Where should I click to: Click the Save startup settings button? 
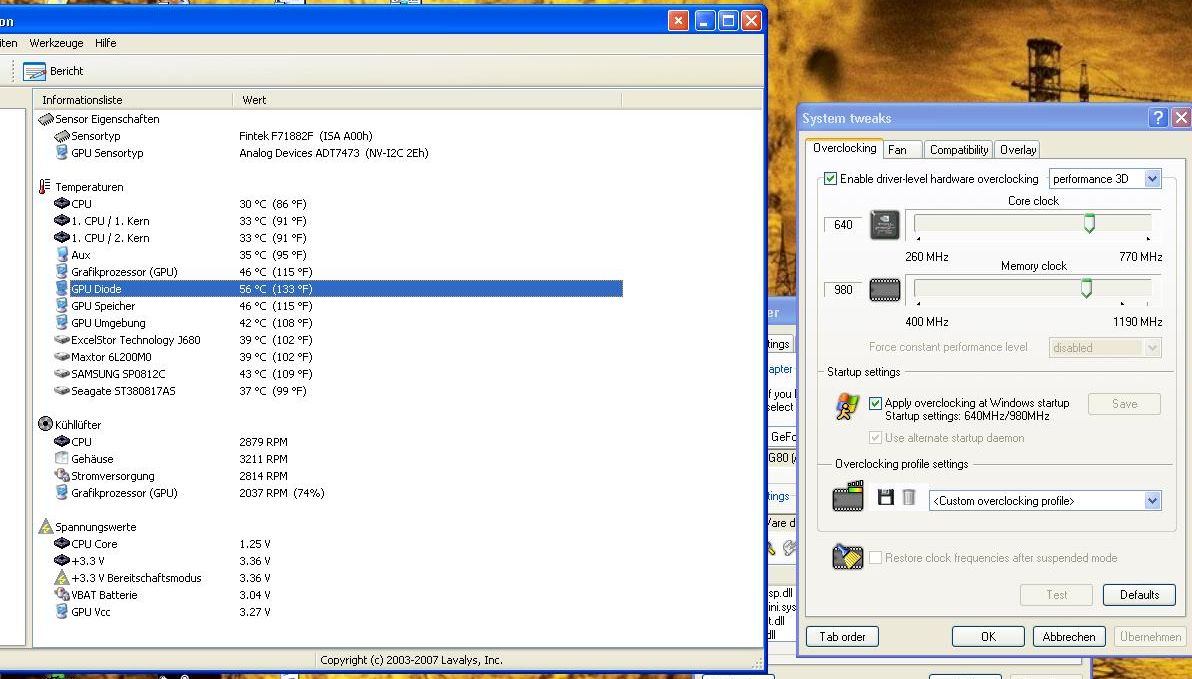pyautogui.click(x=1124, y=404)
